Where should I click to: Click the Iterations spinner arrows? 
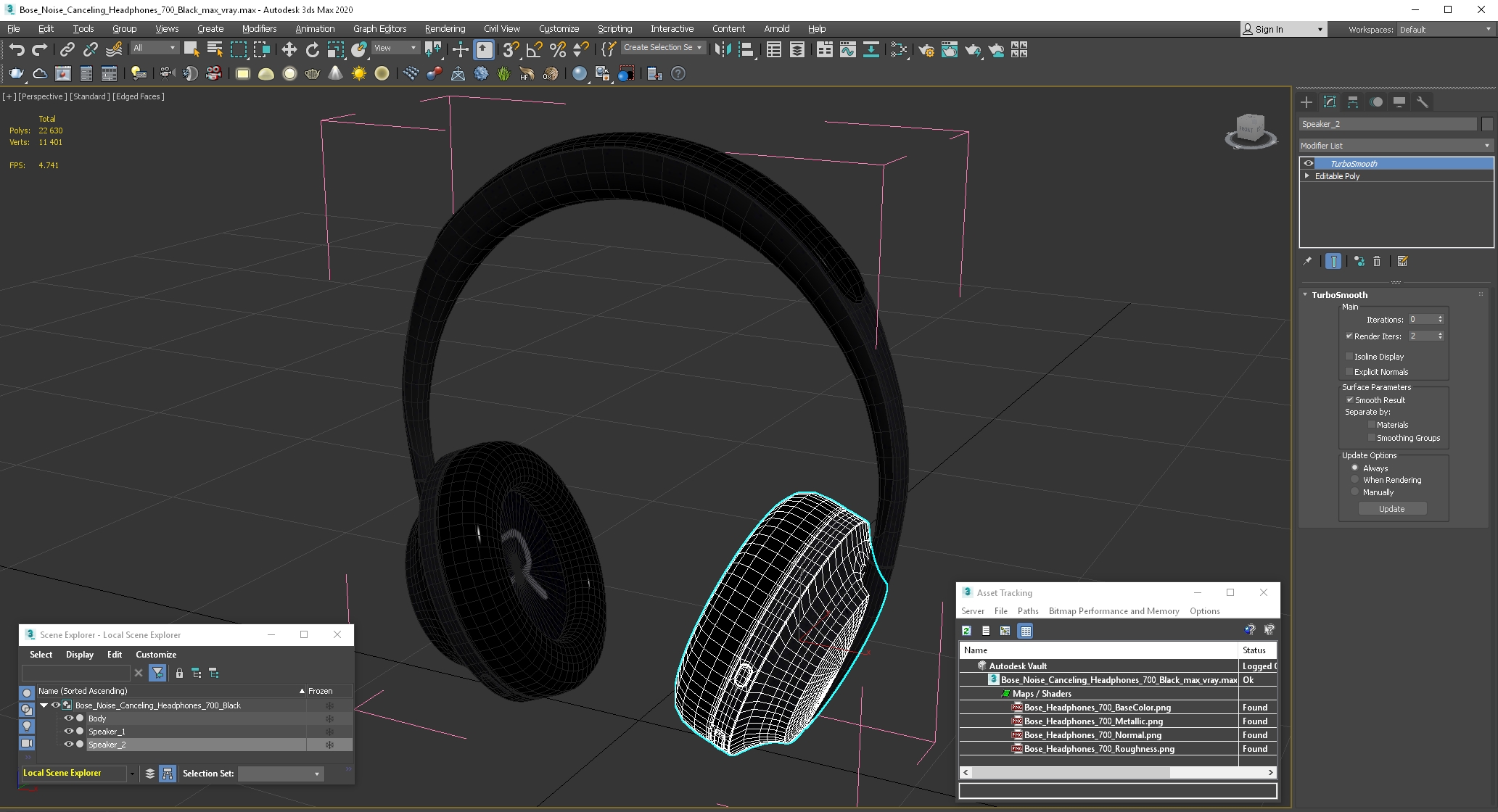click(1440, 319)
